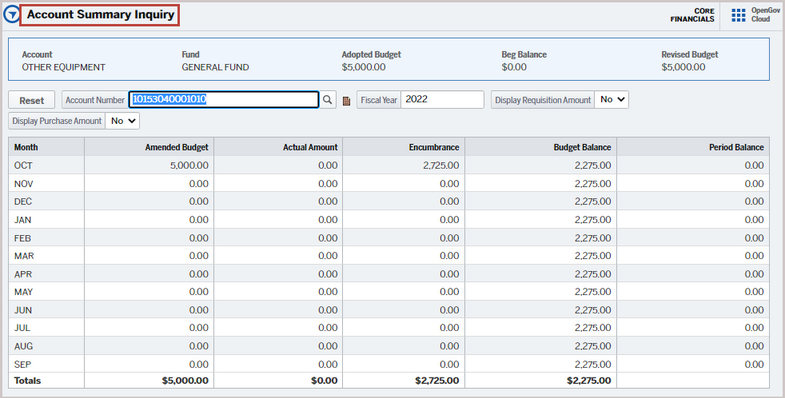Select the MAR month row label
Image resolution: width=785 pixels, height=398 pixels.
(x=24, y=256)
